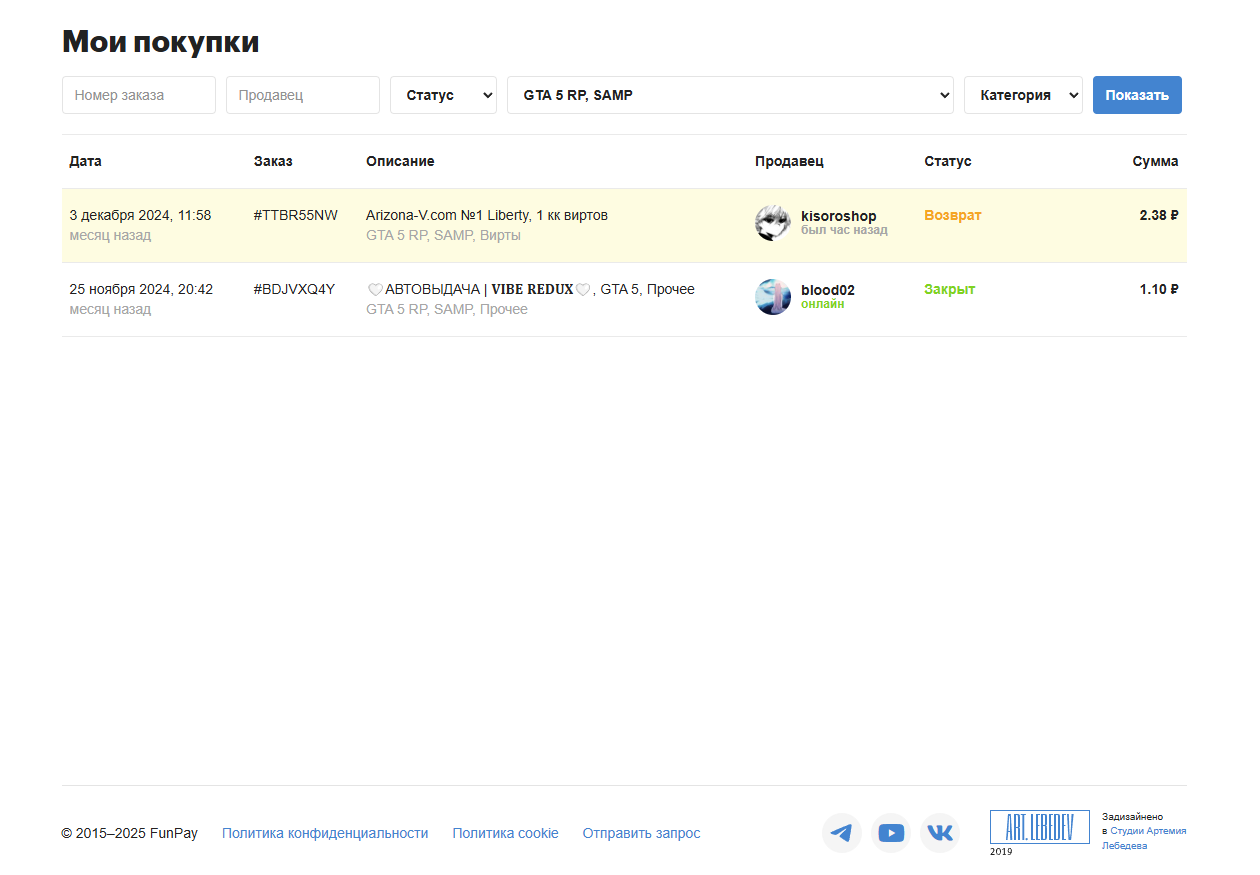Click Arizona-V.com №1 Liberty description
Image resolution: width=1260 pixels, height=875 pixels.
[x=487, y=215]
